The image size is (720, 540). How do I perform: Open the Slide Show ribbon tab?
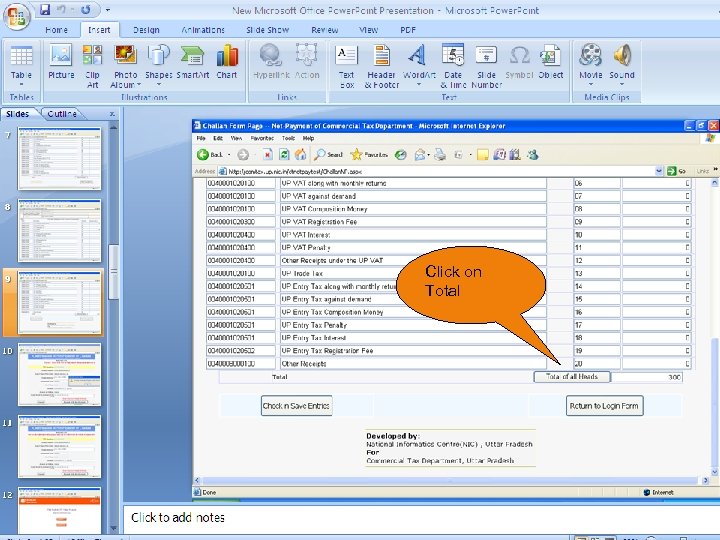267,30
